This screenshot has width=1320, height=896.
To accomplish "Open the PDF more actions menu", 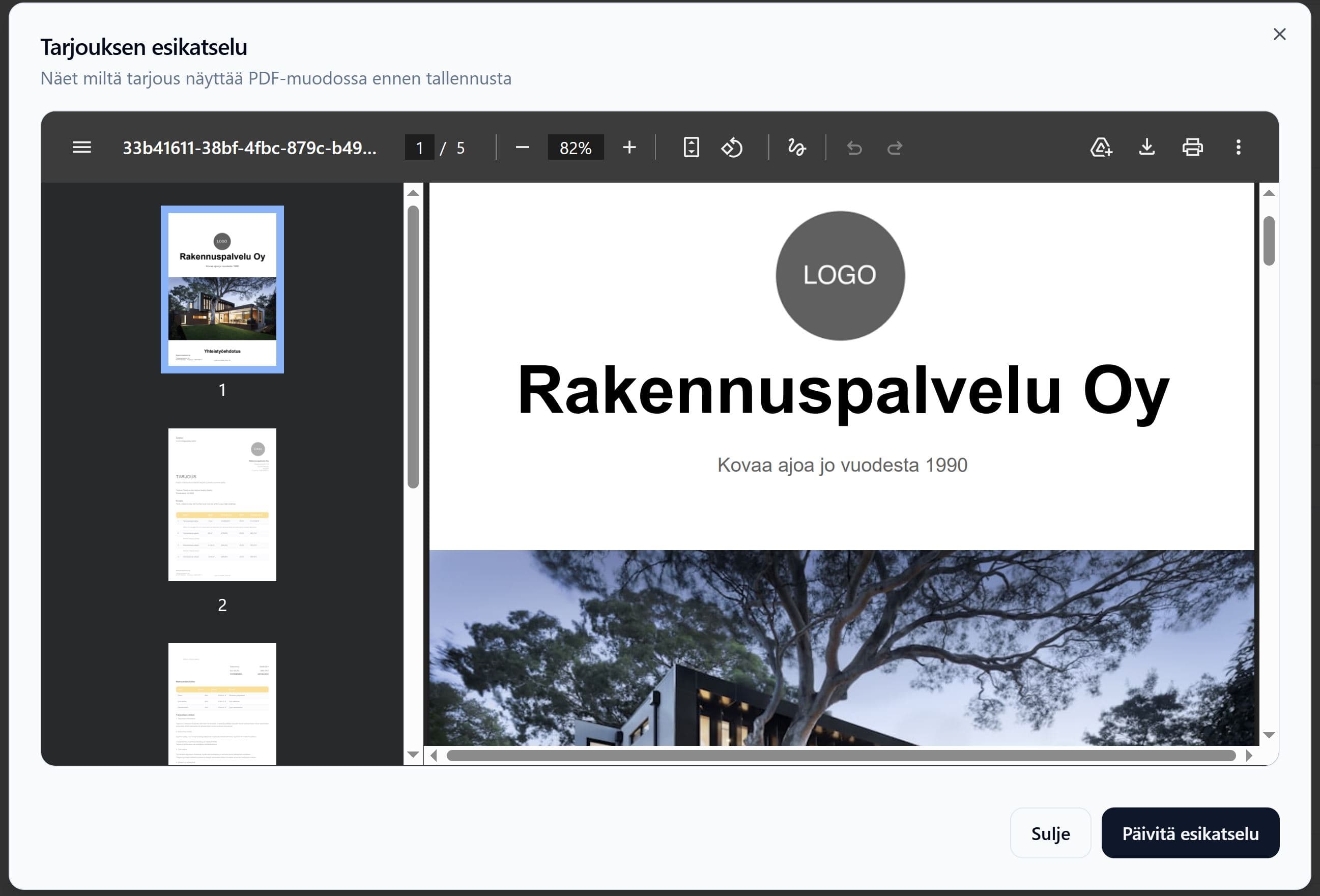I will [x=1238, y=148].
